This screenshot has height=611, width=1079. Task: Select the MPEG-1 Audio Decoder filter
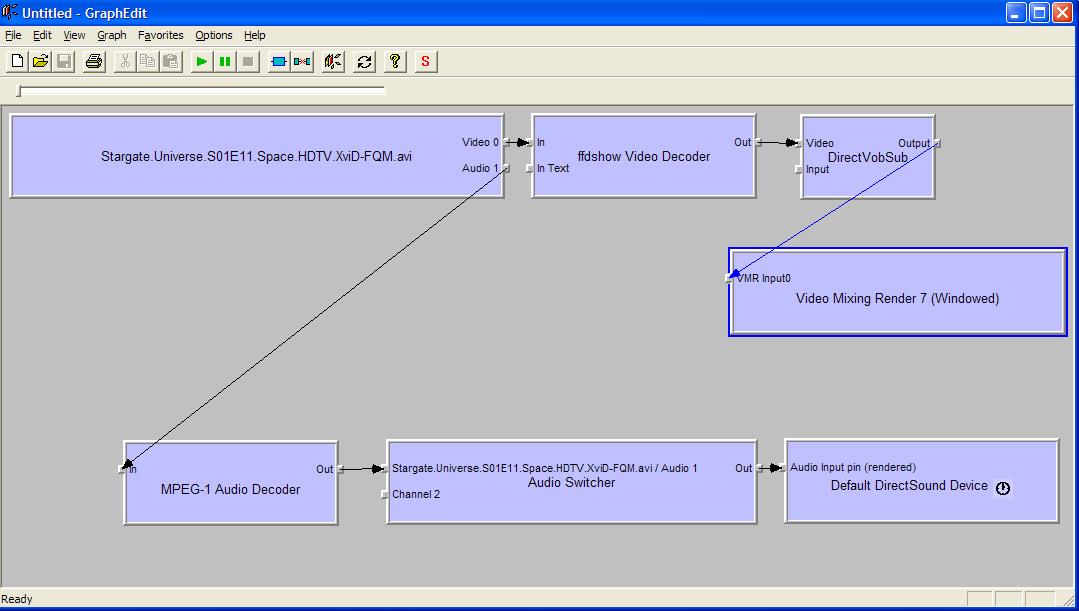tap(230, 505)
